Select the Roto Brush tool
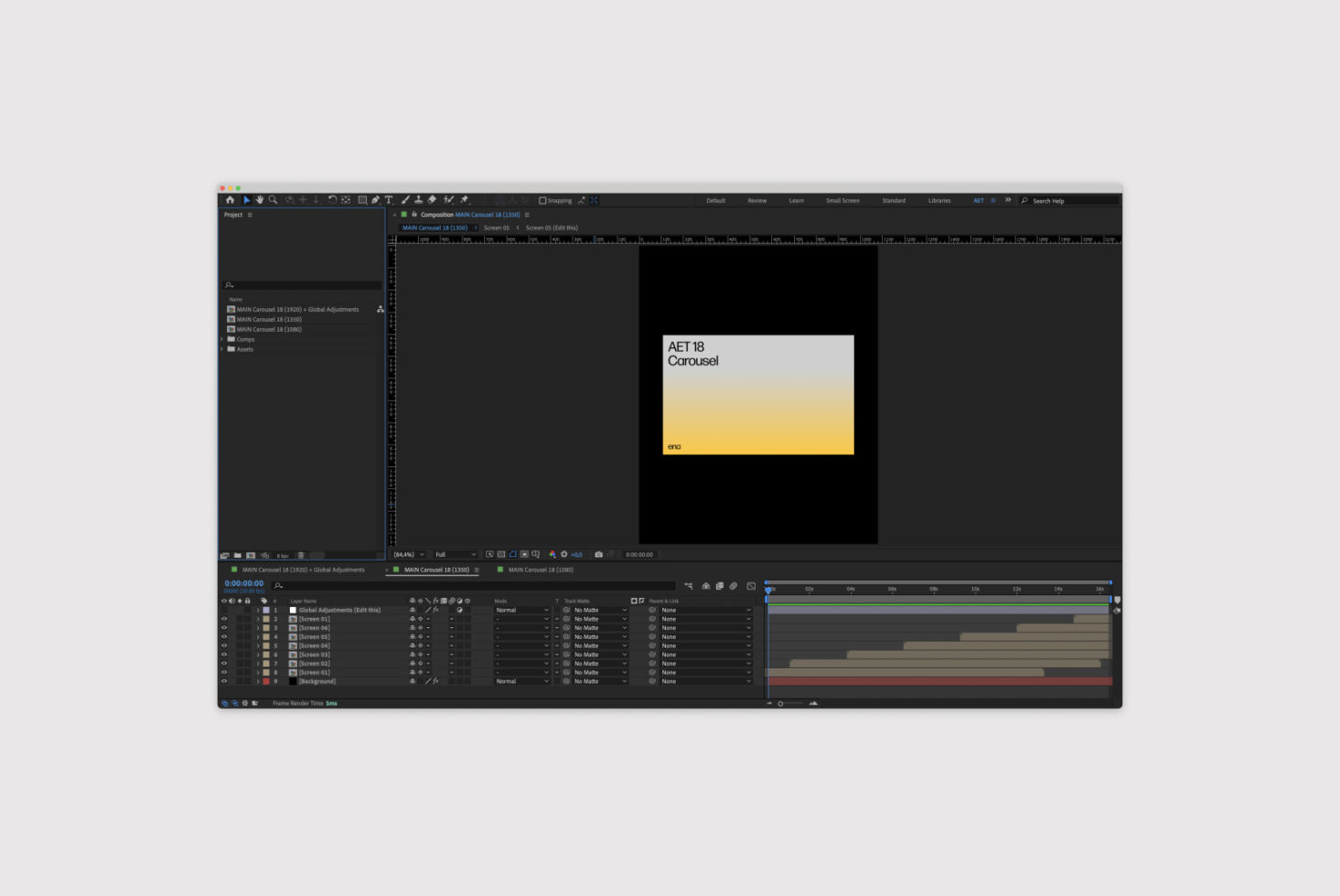 pyautogui.click(x=448, y=200)
